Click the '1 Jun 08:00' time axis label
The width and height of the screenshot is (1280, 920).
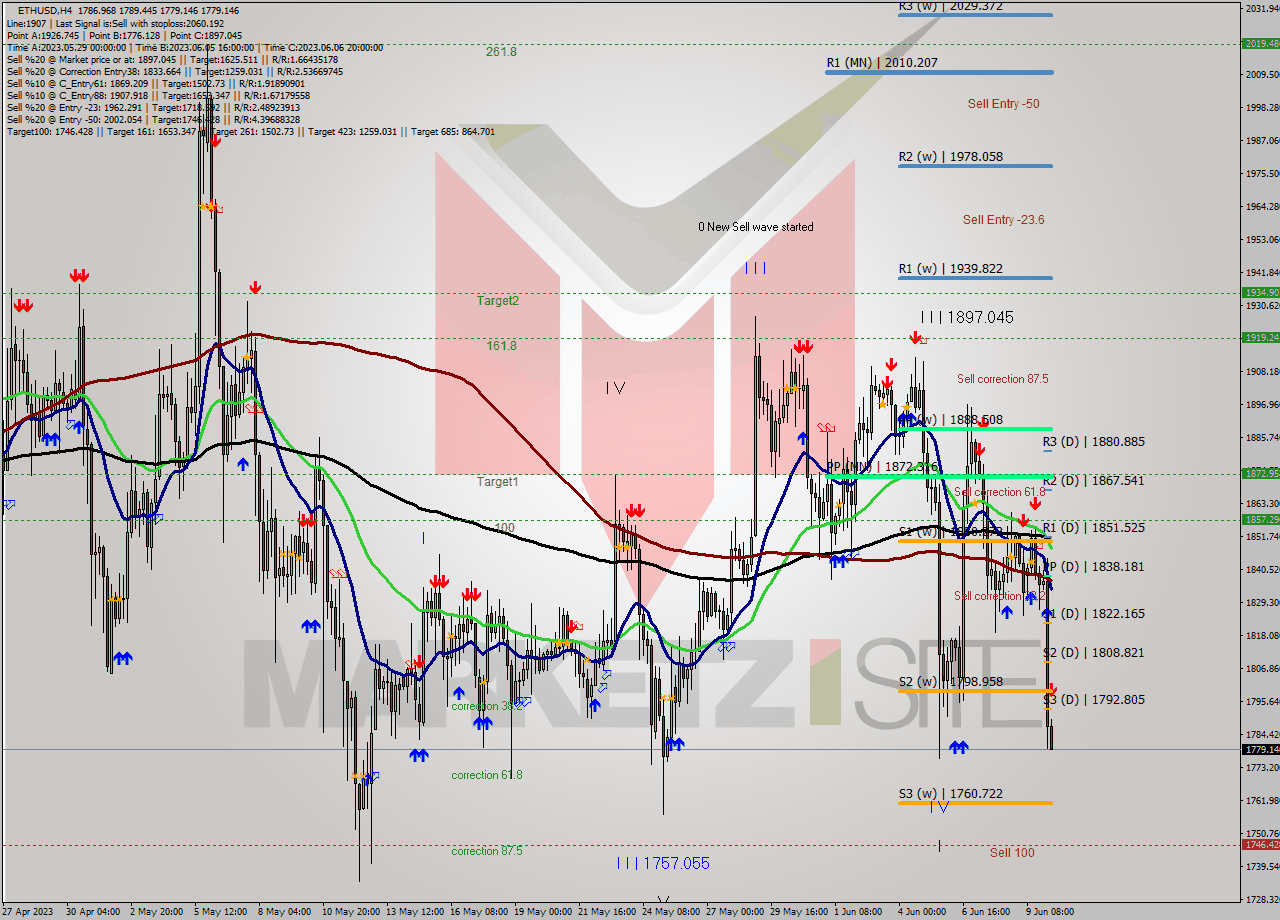[x=858, y=912]
